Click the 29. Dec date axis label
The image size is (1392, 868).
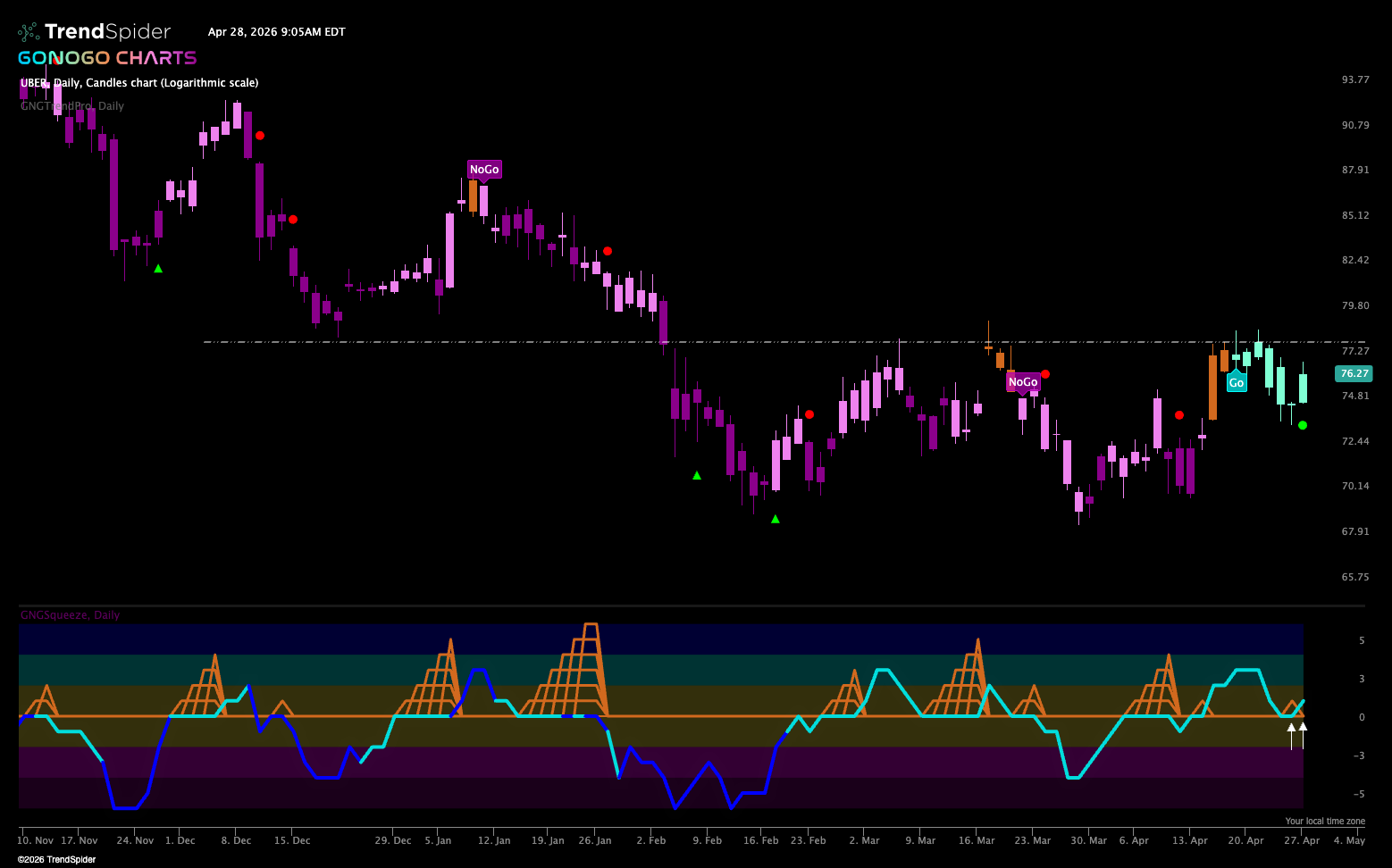click(393, 840)
